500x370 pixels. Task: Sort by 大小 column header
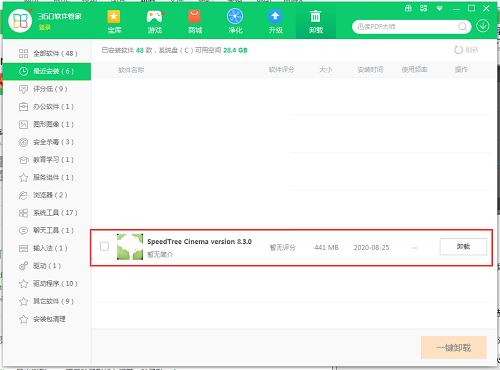pyautogui.click(x=326, y=70)
